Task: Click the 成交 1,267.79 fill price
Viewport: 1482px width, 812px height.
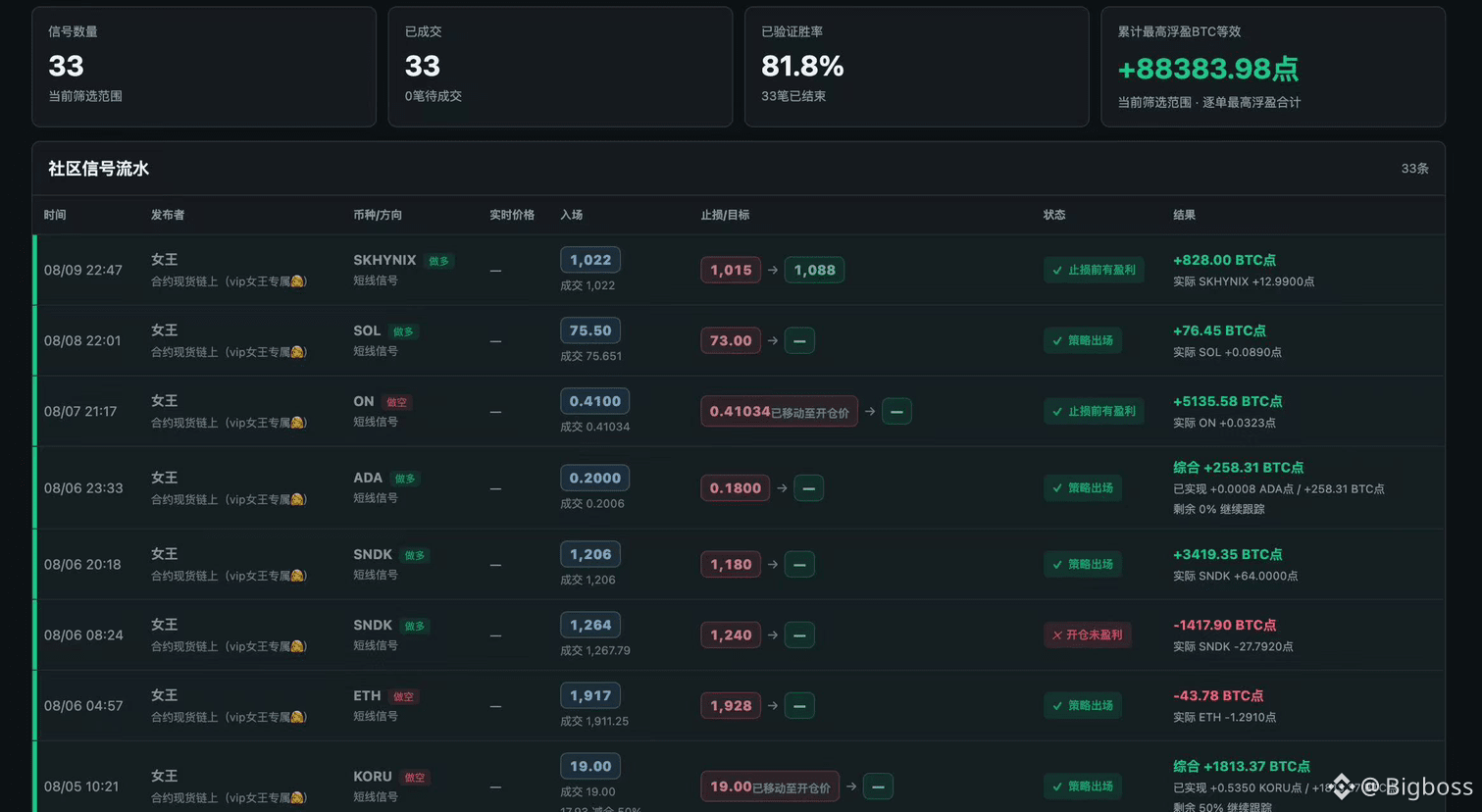Action: click(595, 650)
